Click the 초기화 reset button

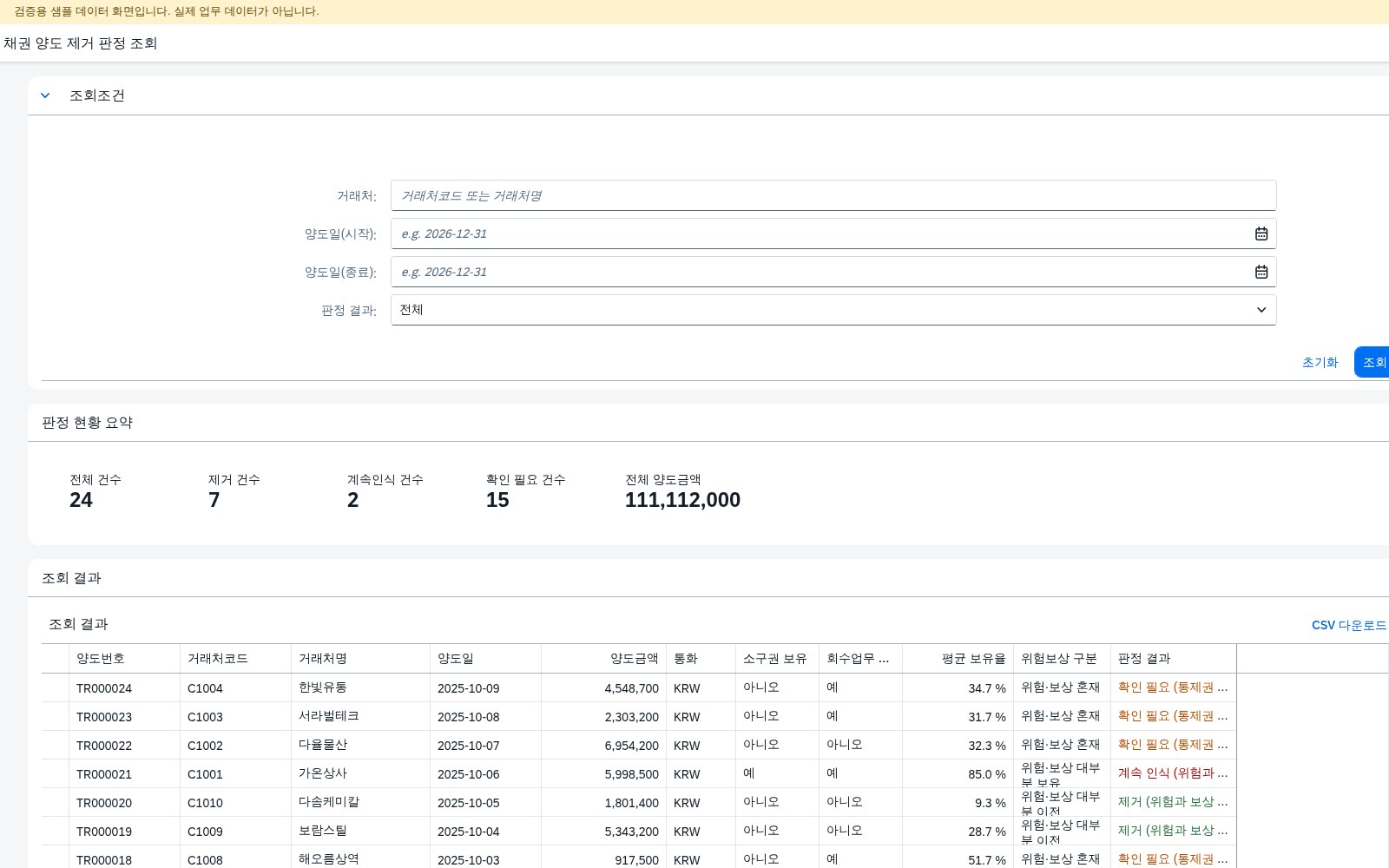point(1320,362)
